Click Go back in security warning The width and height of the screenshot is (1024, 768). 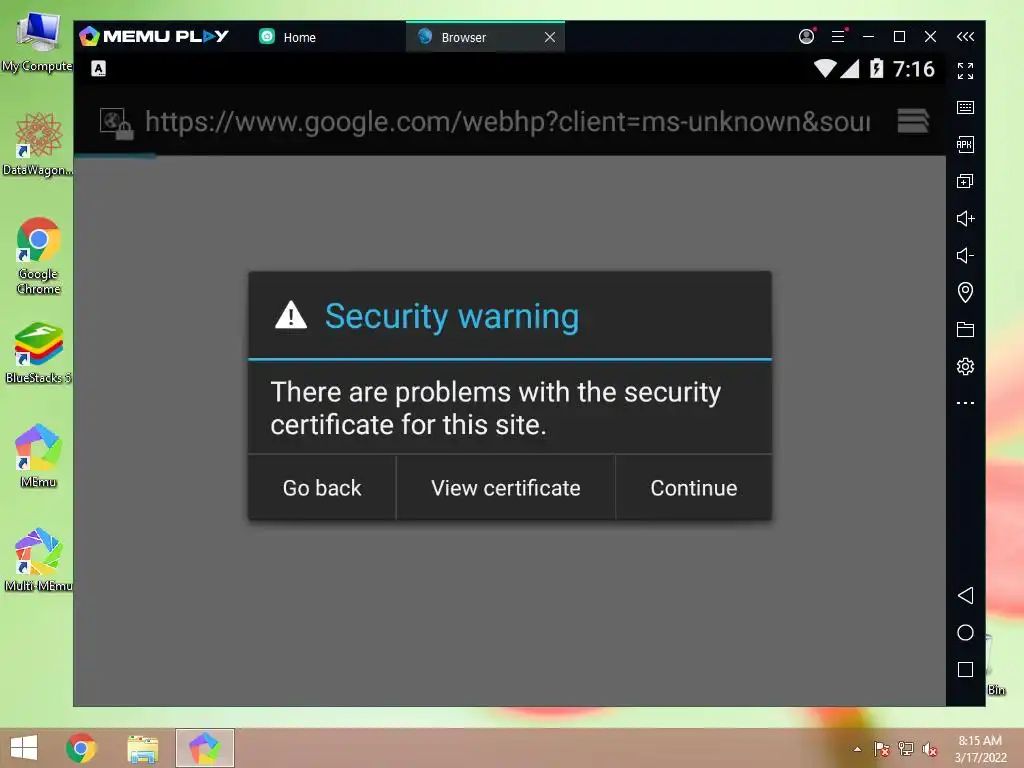click(x=322, y=488)
